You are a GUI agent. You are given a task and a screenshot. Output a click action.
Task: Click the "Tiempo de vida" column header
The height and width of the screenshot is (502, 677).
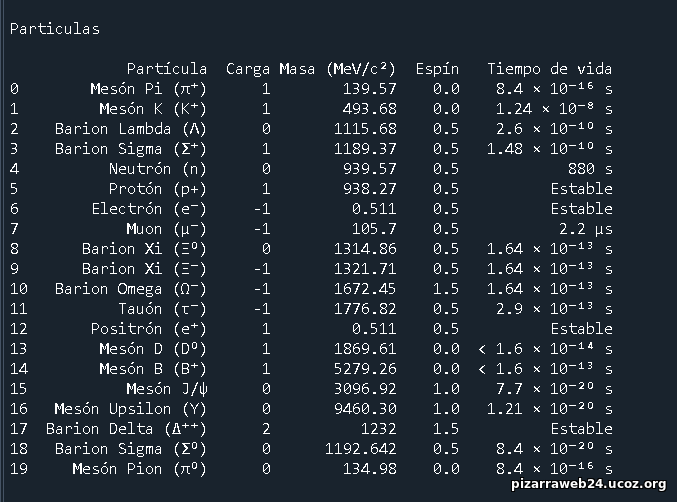[549, 69]
